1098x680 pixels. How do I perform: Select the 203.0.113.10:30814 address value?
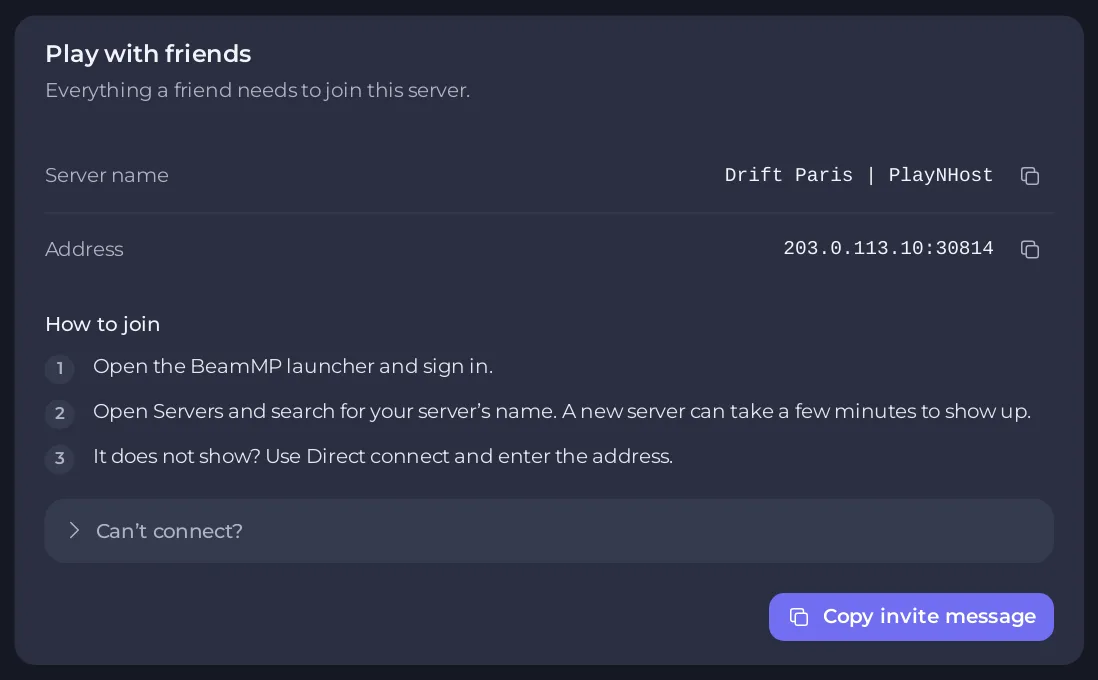(888, 248)
